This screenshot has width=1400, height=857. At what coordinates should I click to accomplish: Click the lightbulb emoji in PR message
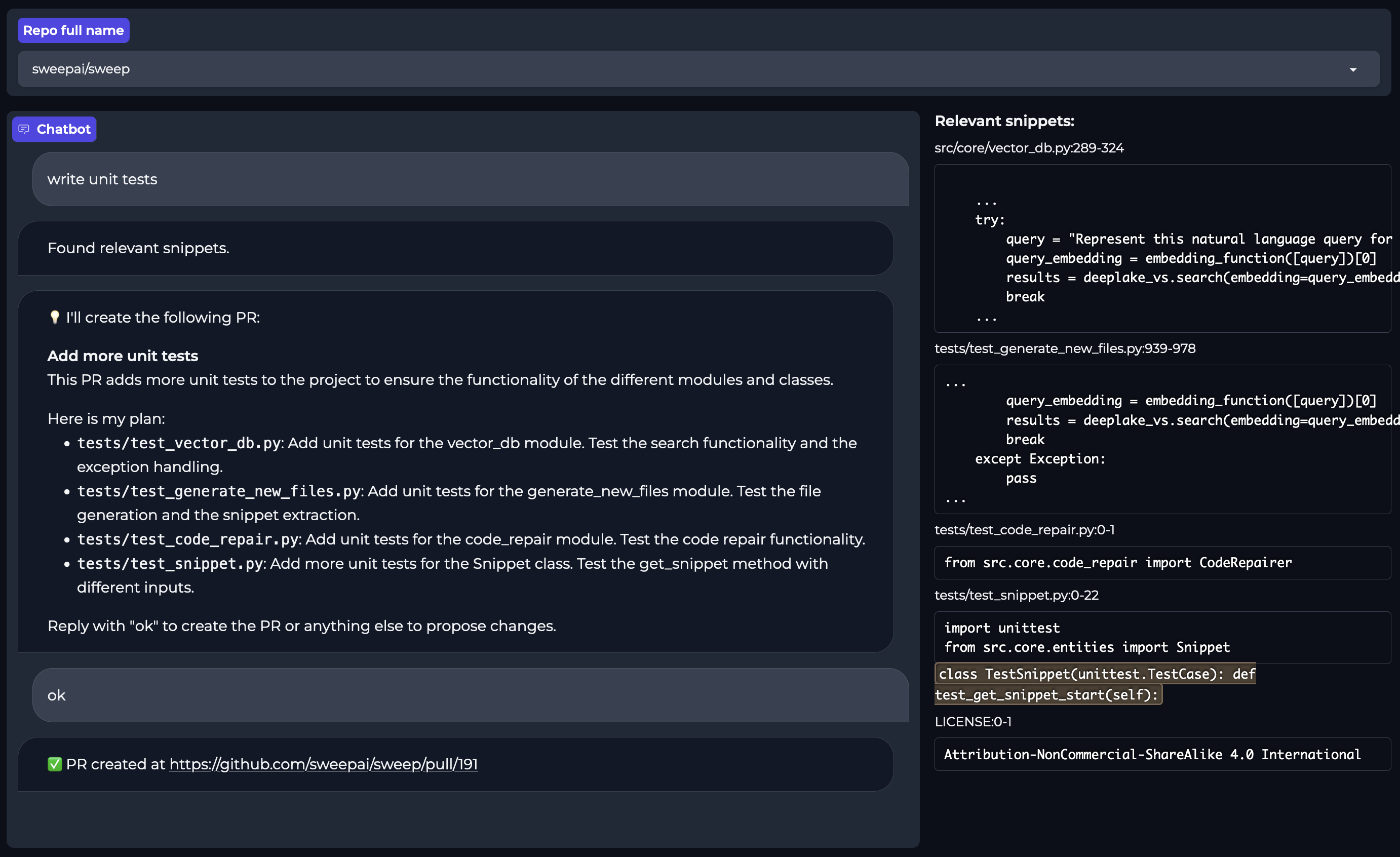[x=55, y=317]
